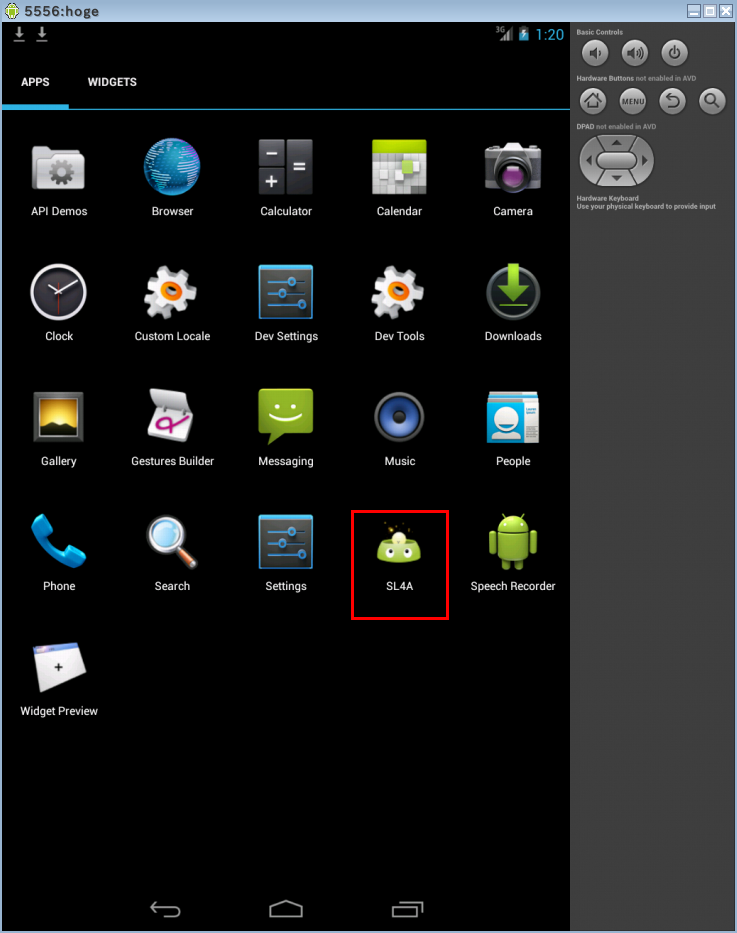Tap the Android back navigation button
Image resolution: width=737 pixels, height=933 pixels.
[x=165, y=908]
